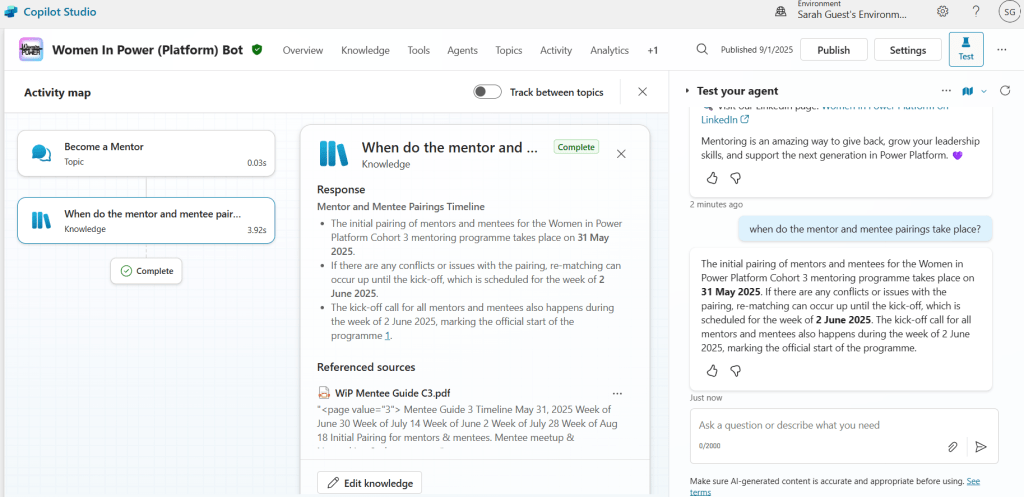The image size is (1024, 497).
Task: Go to the Analytics tab
Action: point(609,50)
